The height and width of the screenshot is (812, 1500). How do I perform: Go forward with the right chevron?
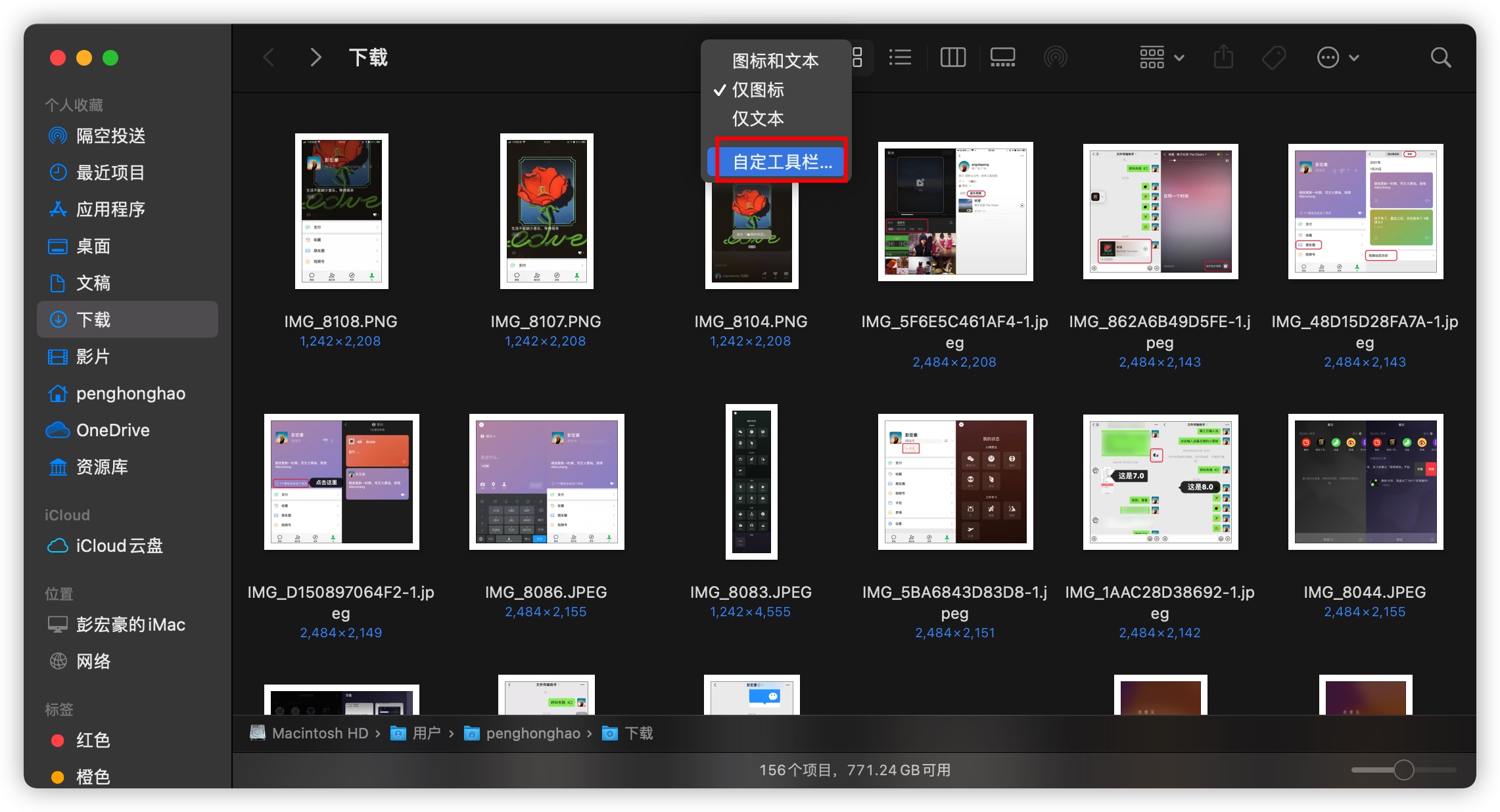coord(316,58)
